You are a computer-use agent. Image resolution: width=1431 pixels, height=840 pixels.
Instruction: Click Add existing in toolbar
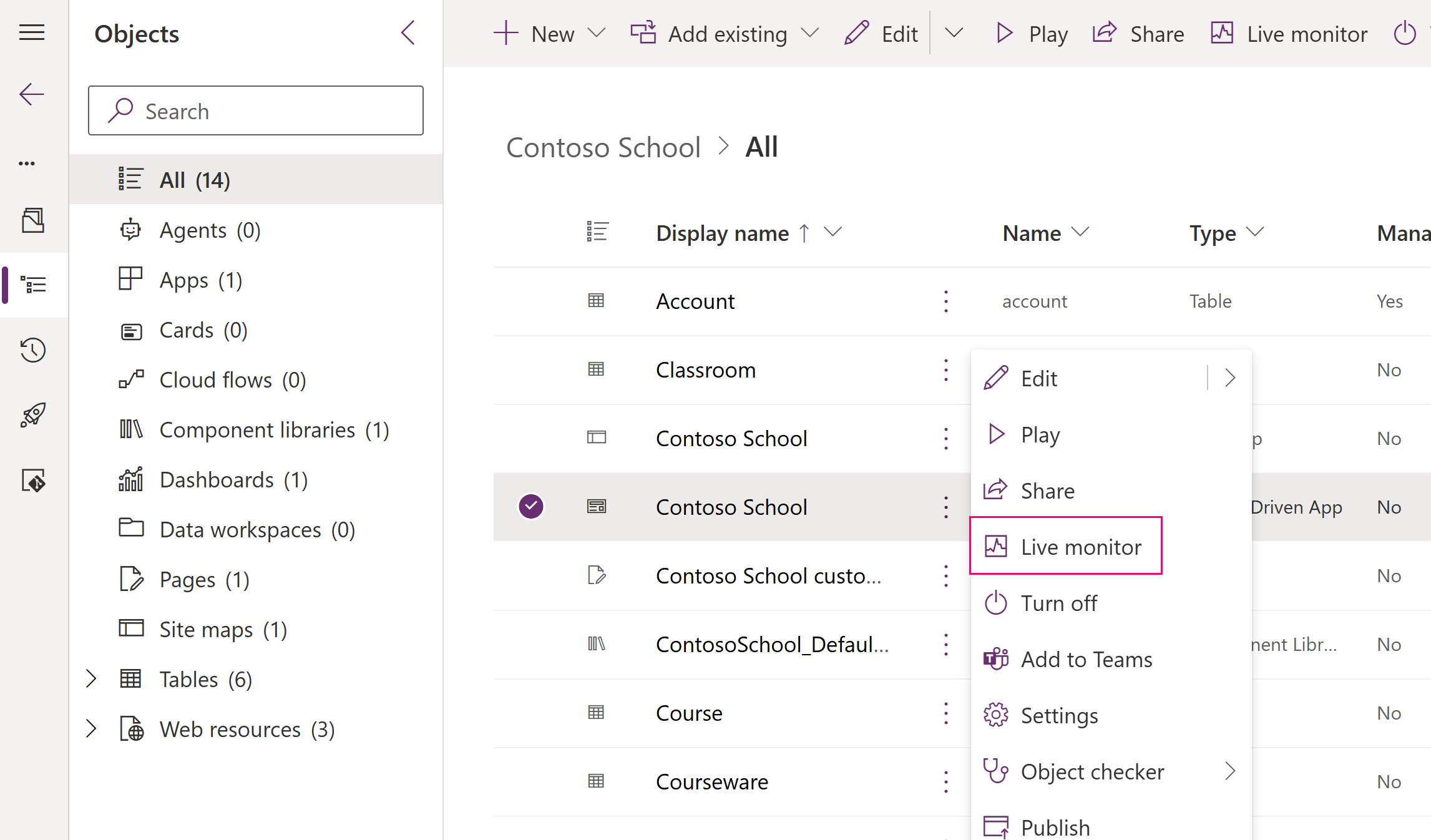[709, 34]
